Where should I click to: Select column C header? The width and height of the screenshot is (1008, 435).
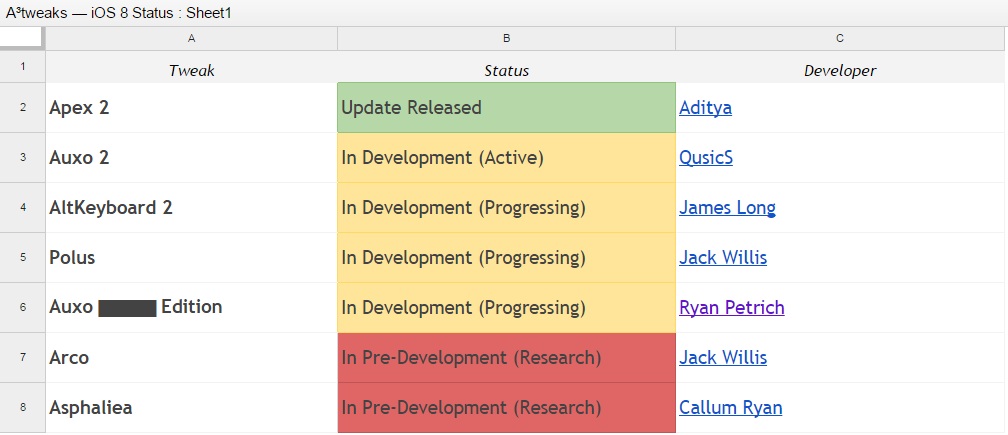[x=841, y=39]
